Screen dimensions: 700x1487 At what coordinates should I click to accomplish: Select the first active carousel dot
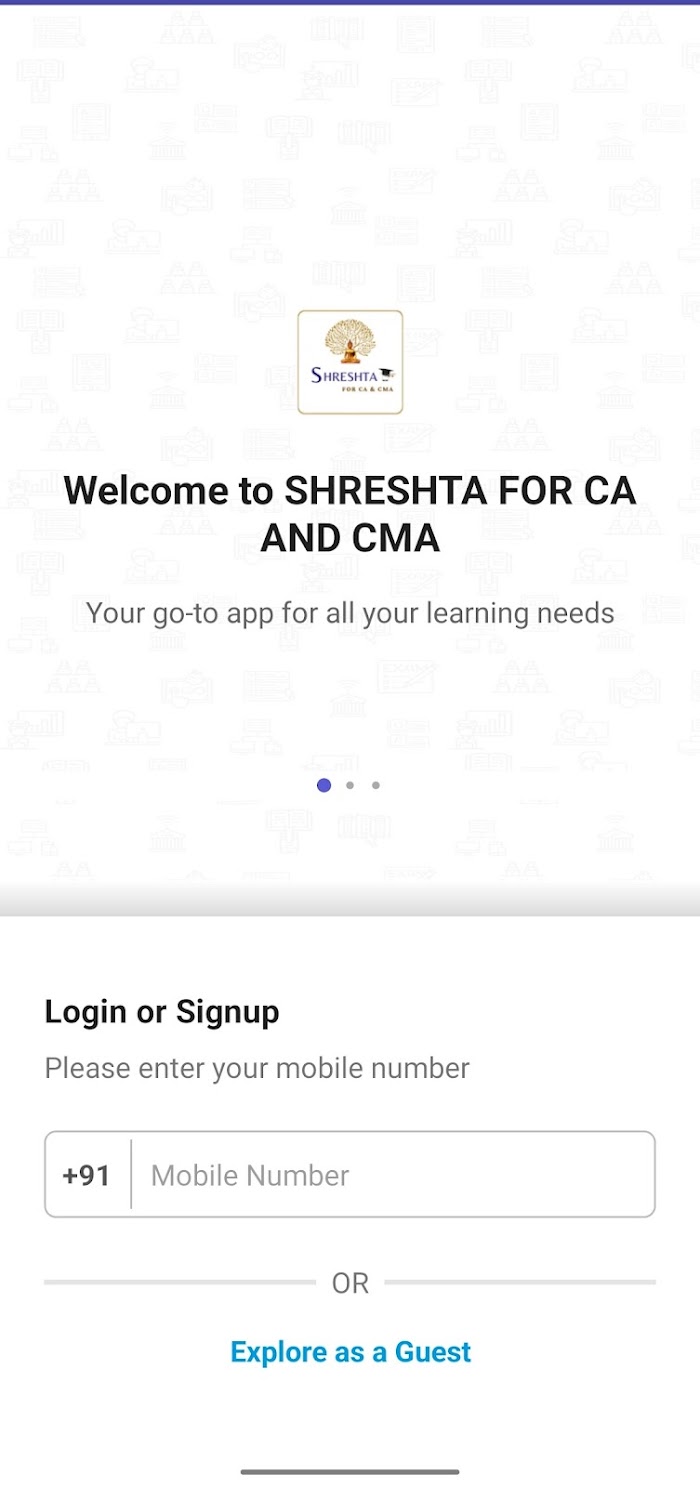[324, 785]
